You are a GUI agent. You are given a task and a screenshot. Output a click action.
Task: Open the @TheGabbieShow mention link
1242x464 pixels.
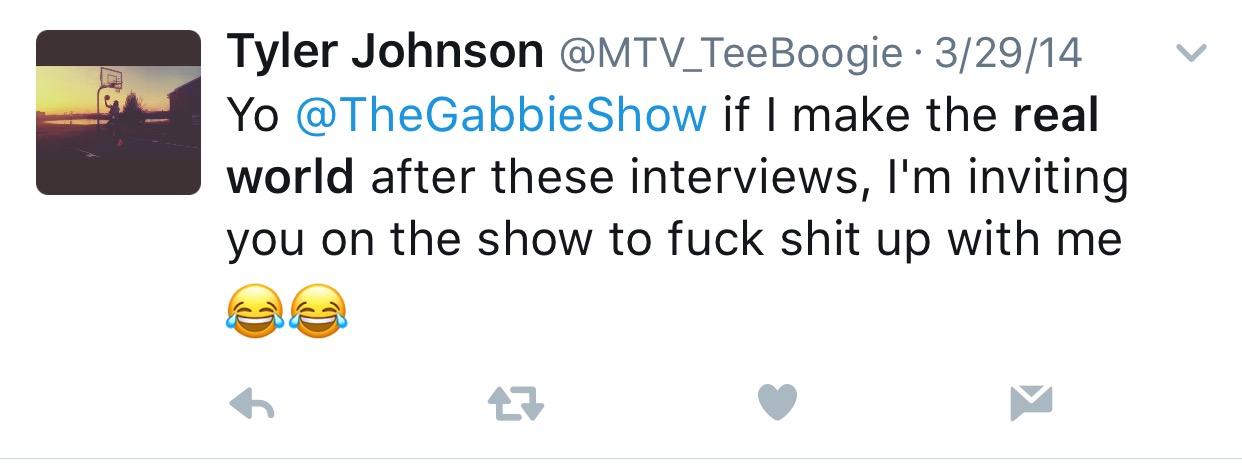[x=502, y=117]
